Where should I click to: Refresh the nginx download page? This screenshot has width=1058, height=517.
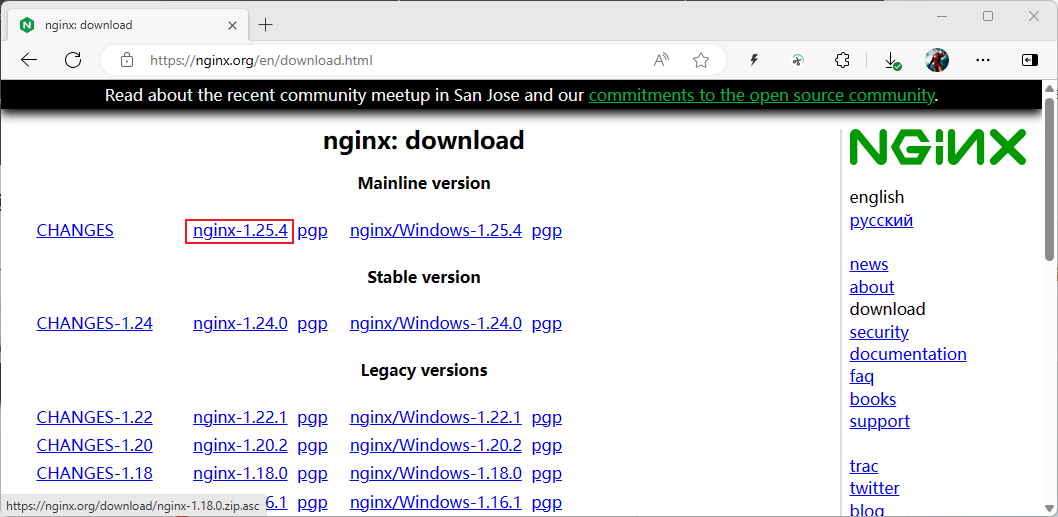click(x=73, y=60)
